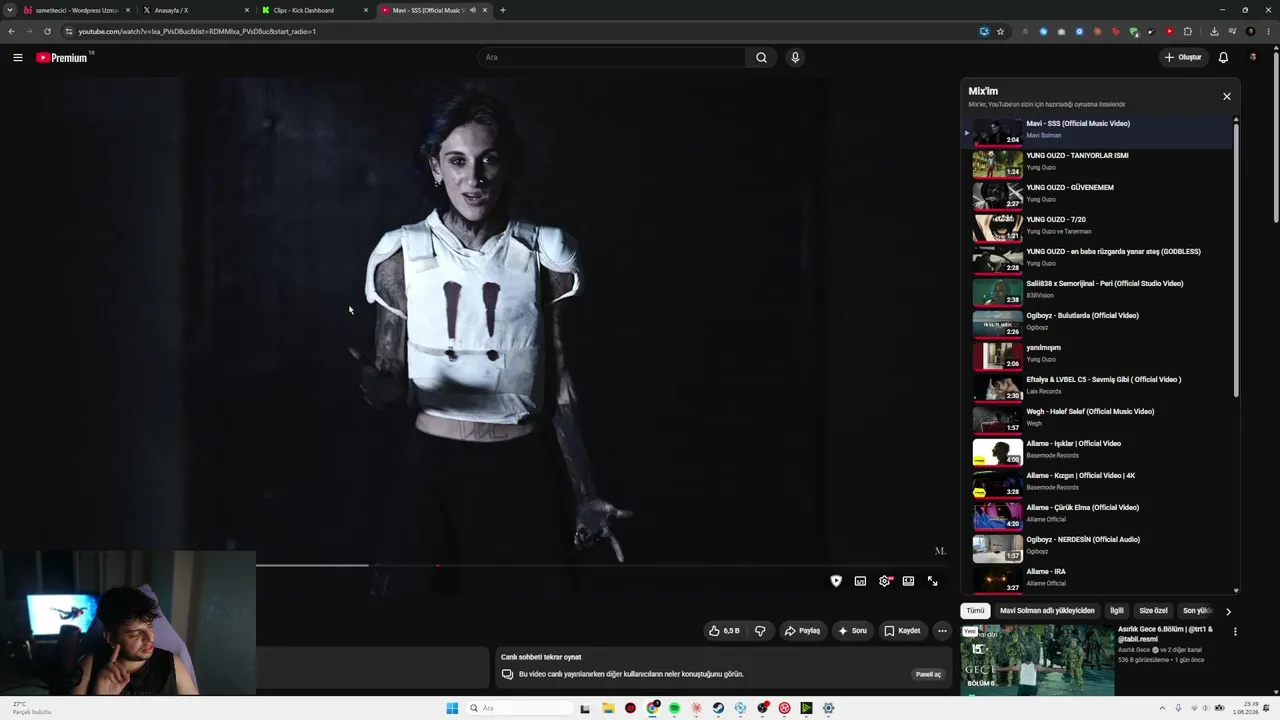Open the YouTube guide hamburger menu
Screen dimensions: 1280x720
click(x=18, y=58)
